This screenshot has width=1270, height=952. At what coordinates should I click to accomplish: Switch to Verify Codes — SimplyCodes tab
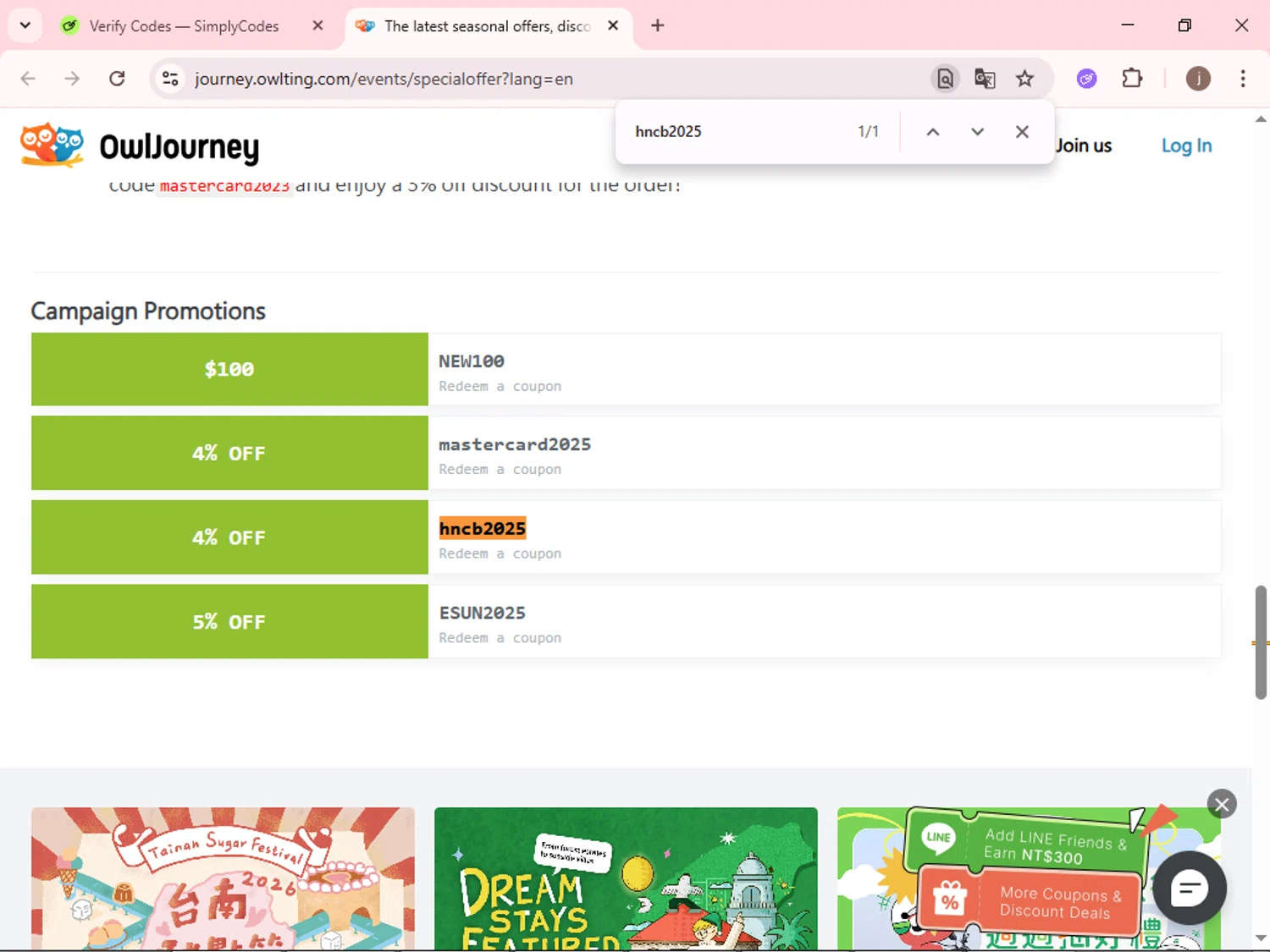(183, 26)
